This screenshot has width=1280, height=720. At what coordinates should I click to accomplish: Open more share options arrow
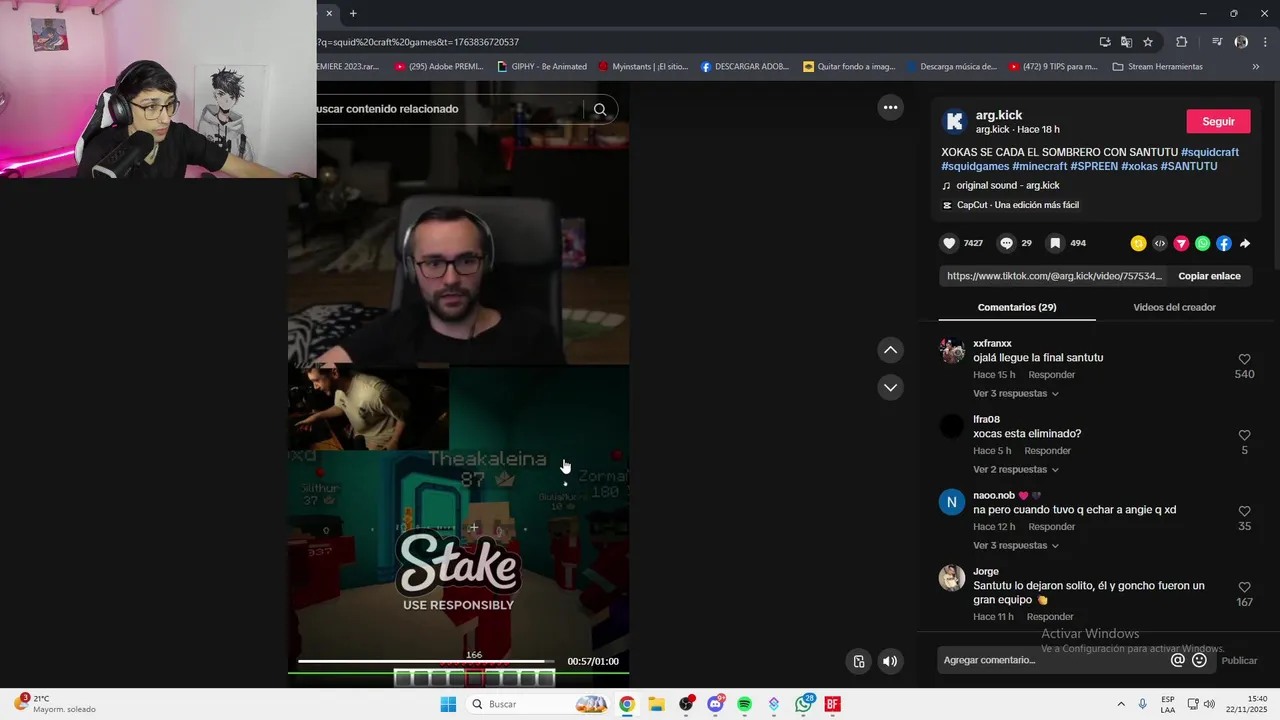[1245, 243]
